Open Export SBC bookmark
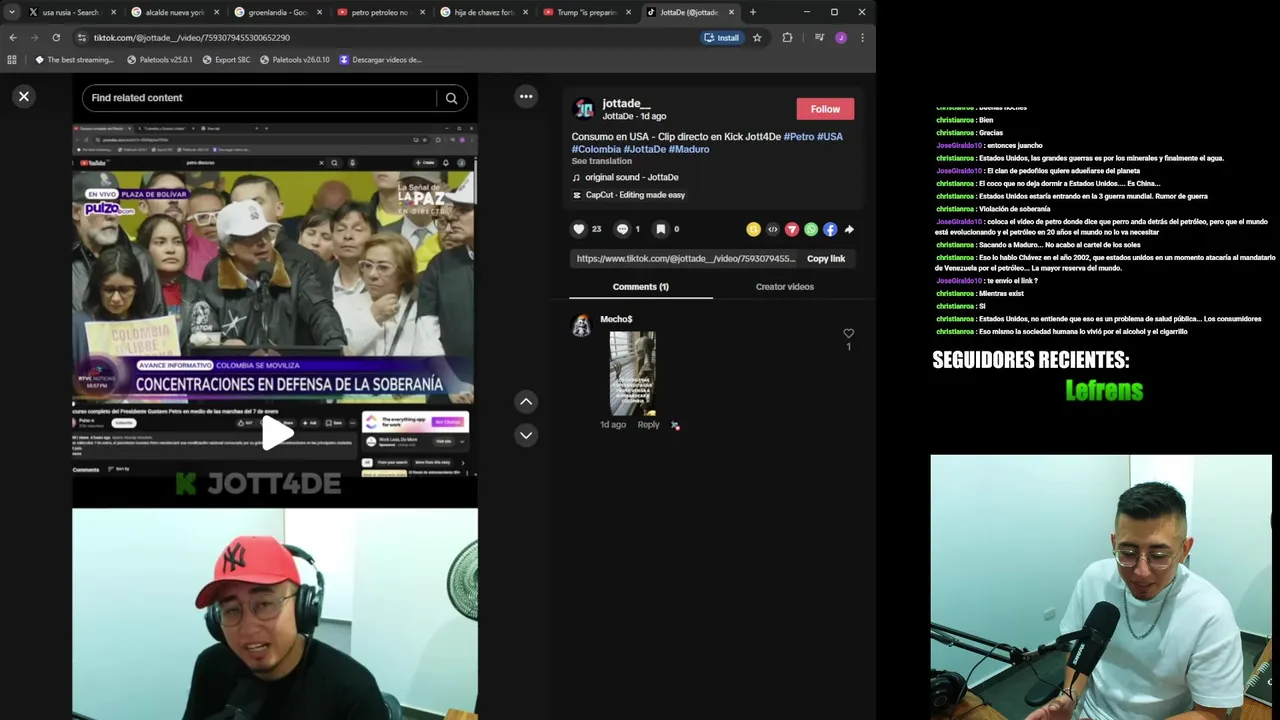The width and height of the screenshot is (1280, 720). click(226, 60)
